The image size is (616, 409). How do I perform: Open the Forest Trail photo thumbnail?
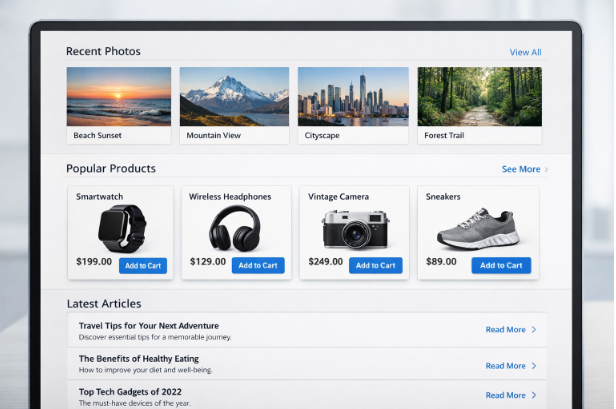(x=479, y=97)
